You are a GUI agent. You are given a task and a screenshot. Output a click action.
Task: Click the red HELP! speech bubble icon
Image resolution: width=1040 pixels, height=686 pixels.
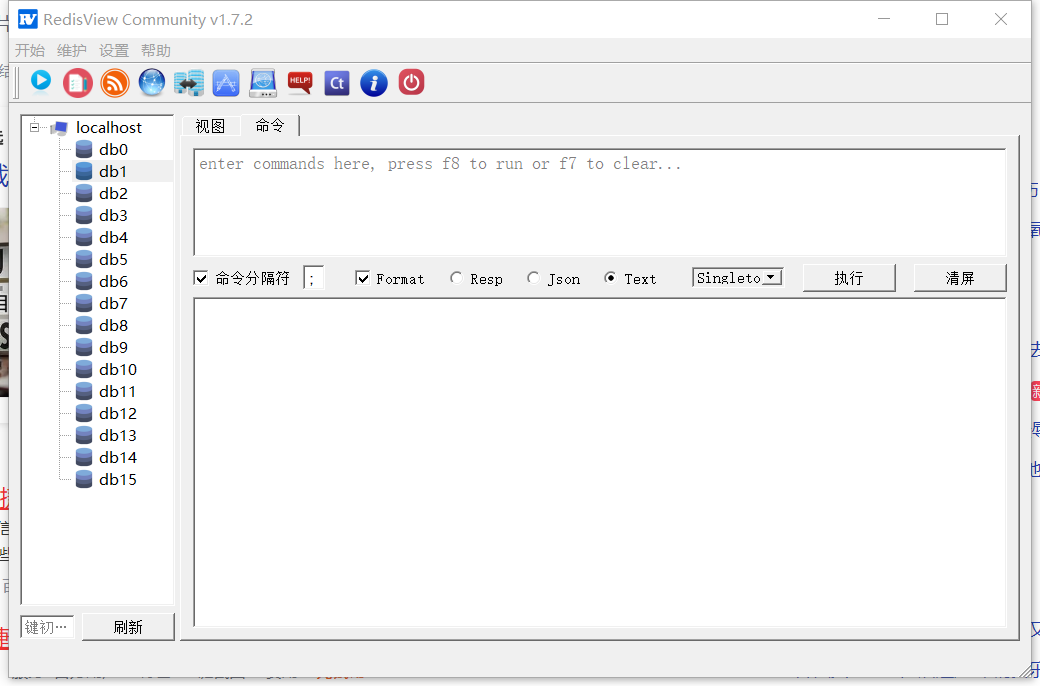(x=300, y=83)
